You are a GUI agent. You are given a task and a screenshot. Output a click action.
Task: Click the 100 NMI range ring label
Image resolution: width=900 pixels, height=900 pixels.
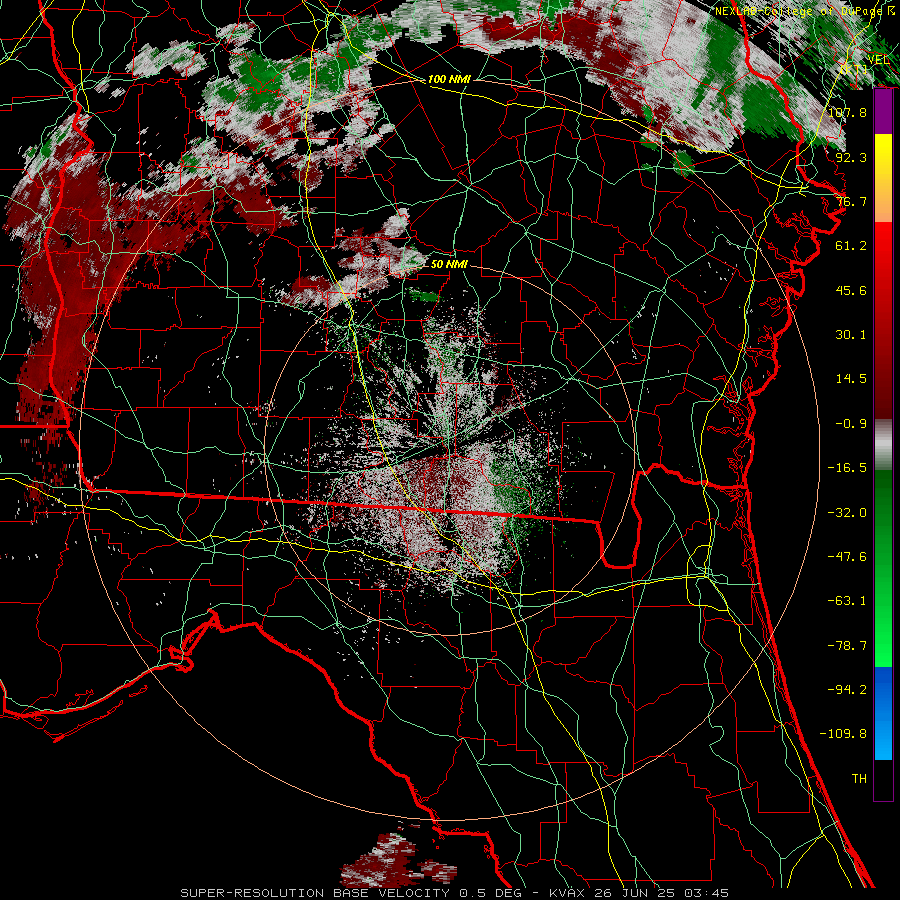click(449, 79)
